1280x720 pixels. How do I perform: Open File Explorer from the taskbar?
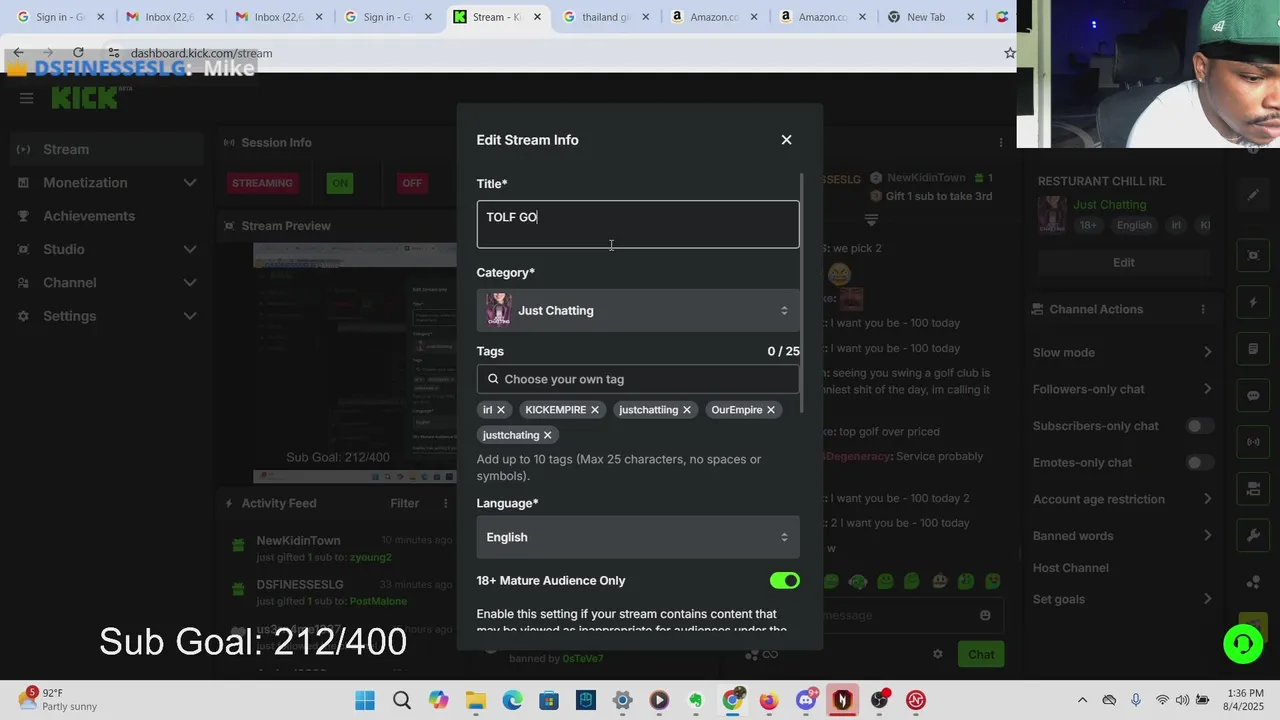click(475, 701)
